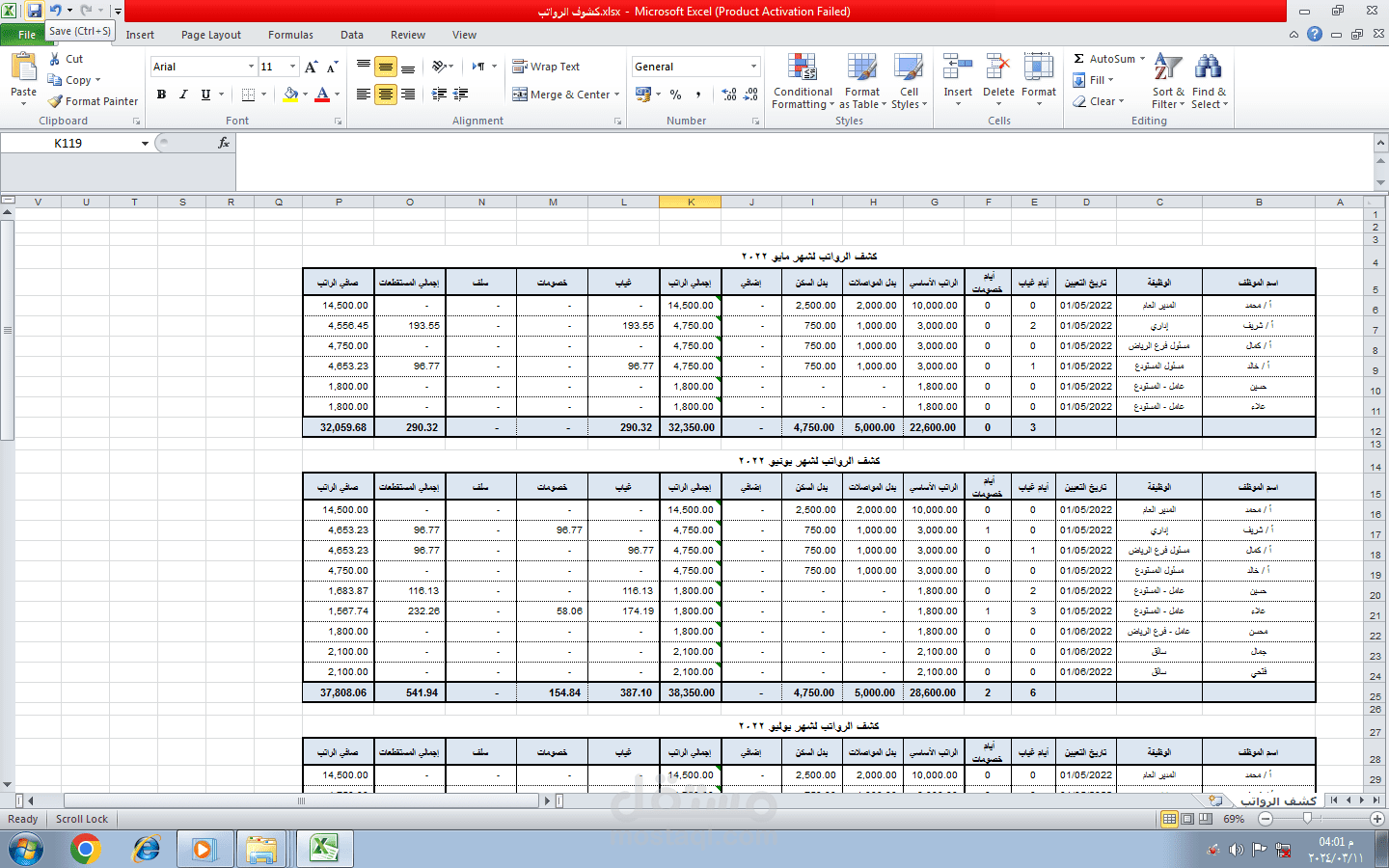Open Internet Explorer from the taskbar
1389x868 pixels.
[x=147, y=849]
